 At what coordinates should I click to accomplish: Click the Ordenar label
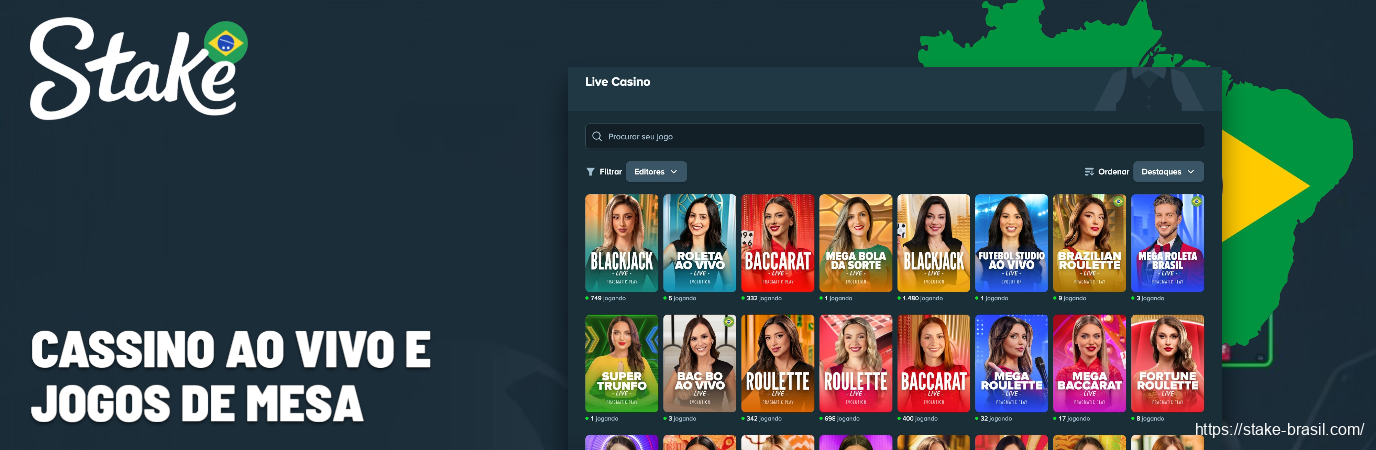pos(1113,171)
